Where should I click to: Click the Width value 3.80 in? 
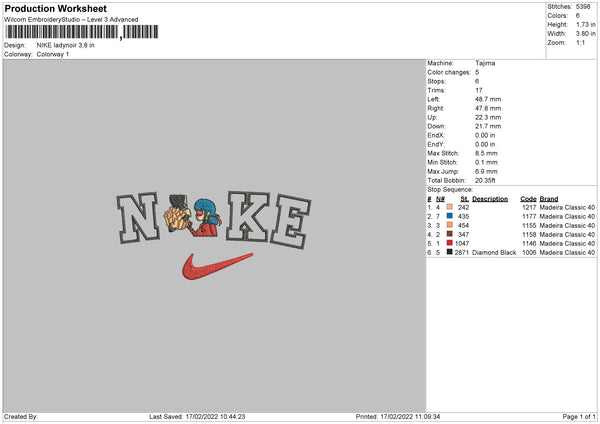(585, 34)
